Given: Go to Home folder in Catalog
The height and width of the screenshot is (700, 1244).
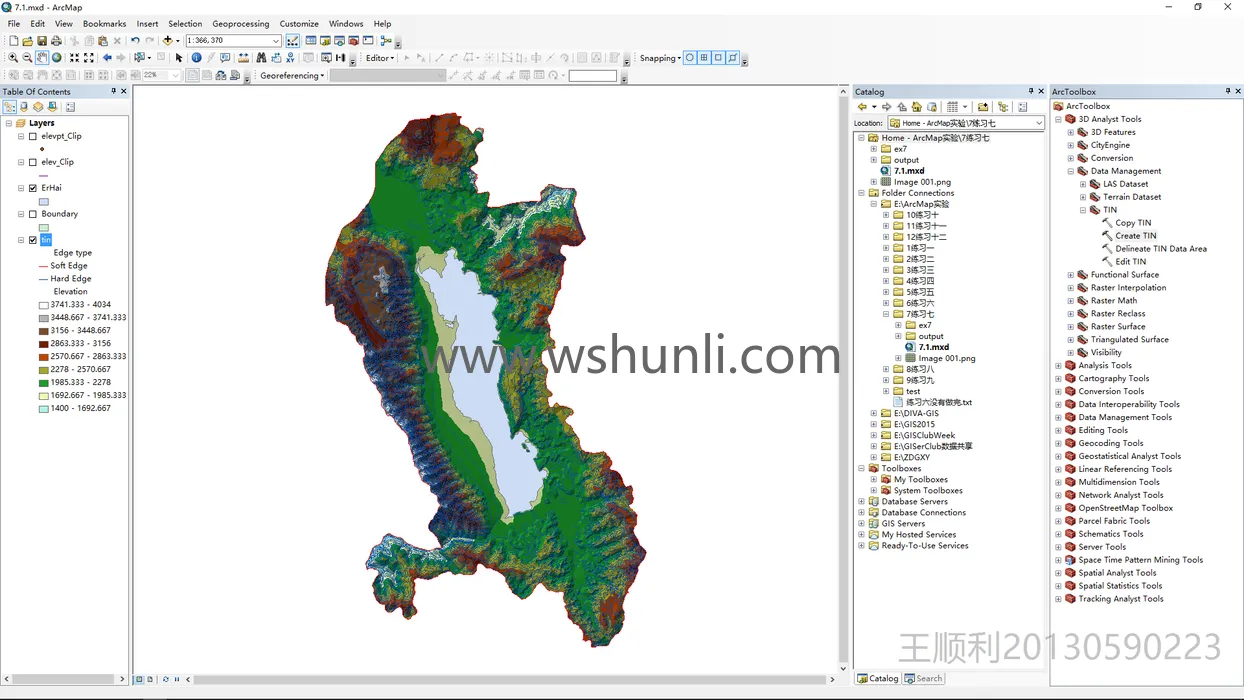Looking at the screenshot, I should (916, 107).
